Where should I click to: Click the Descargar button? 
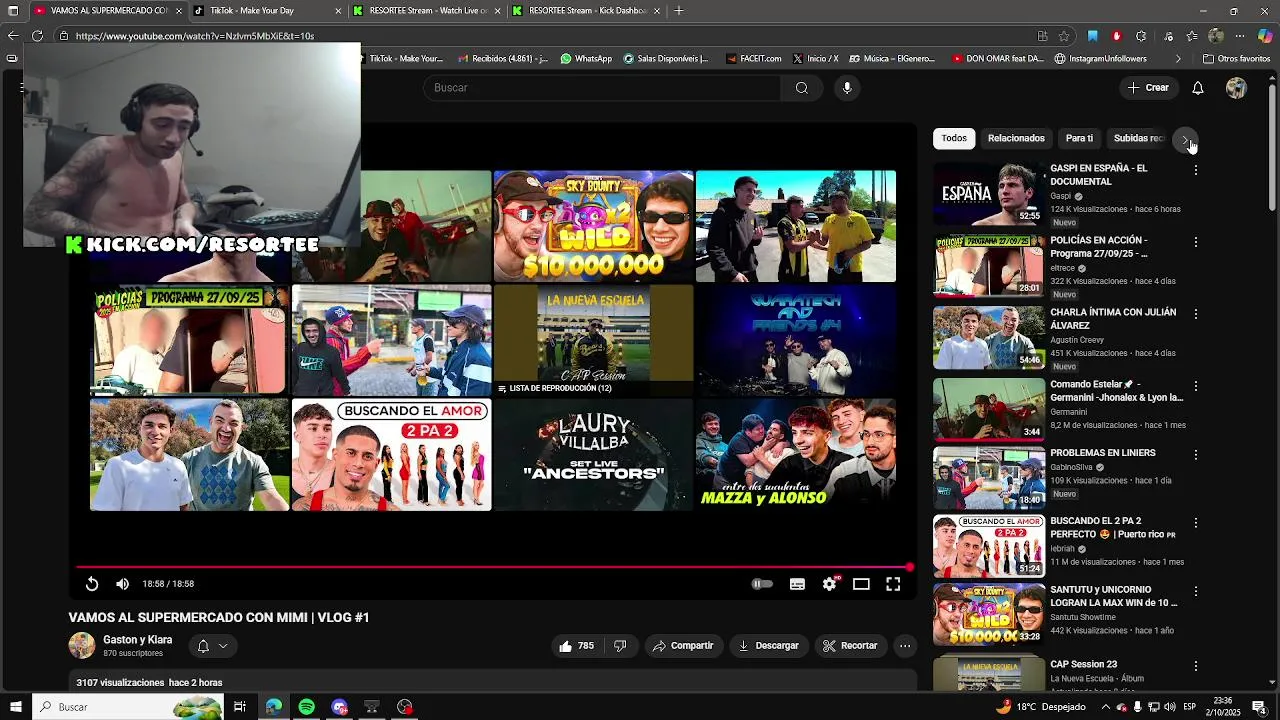point(768,646)
